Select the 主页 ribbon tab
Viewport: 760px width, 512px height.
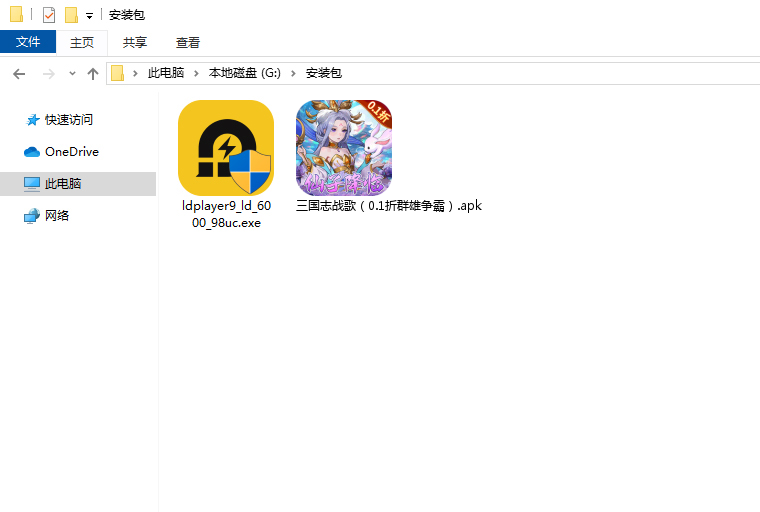click(82, 42)
